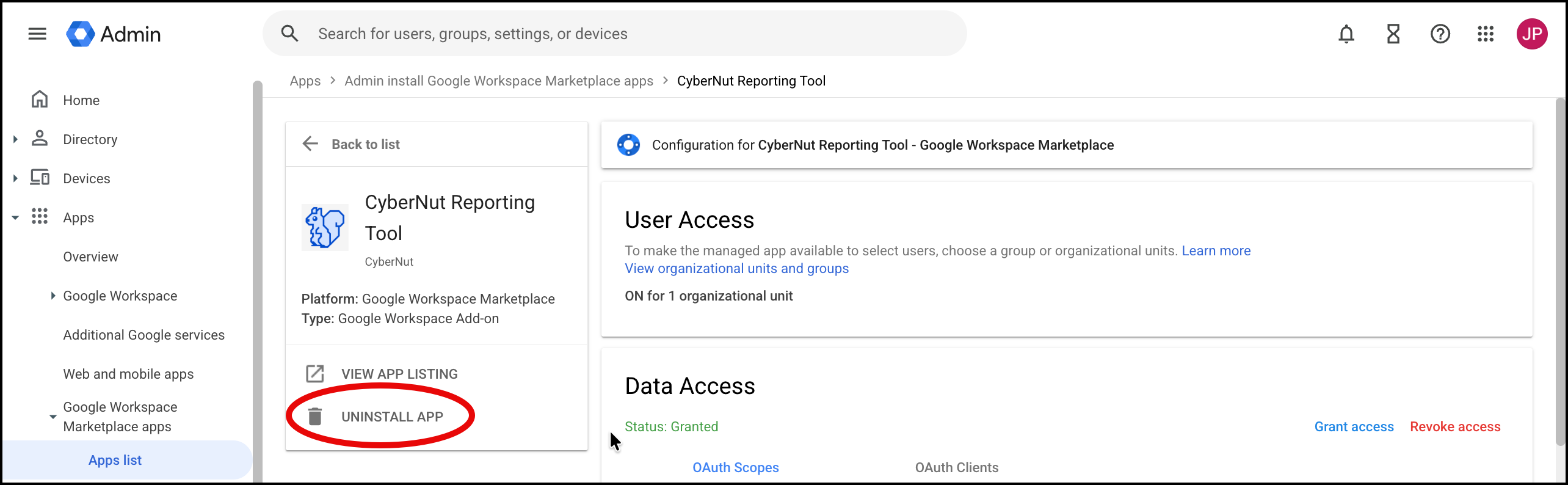Click the blue configuration icon in header
This screenshot has width=1568, height=485.
point(628,145)
